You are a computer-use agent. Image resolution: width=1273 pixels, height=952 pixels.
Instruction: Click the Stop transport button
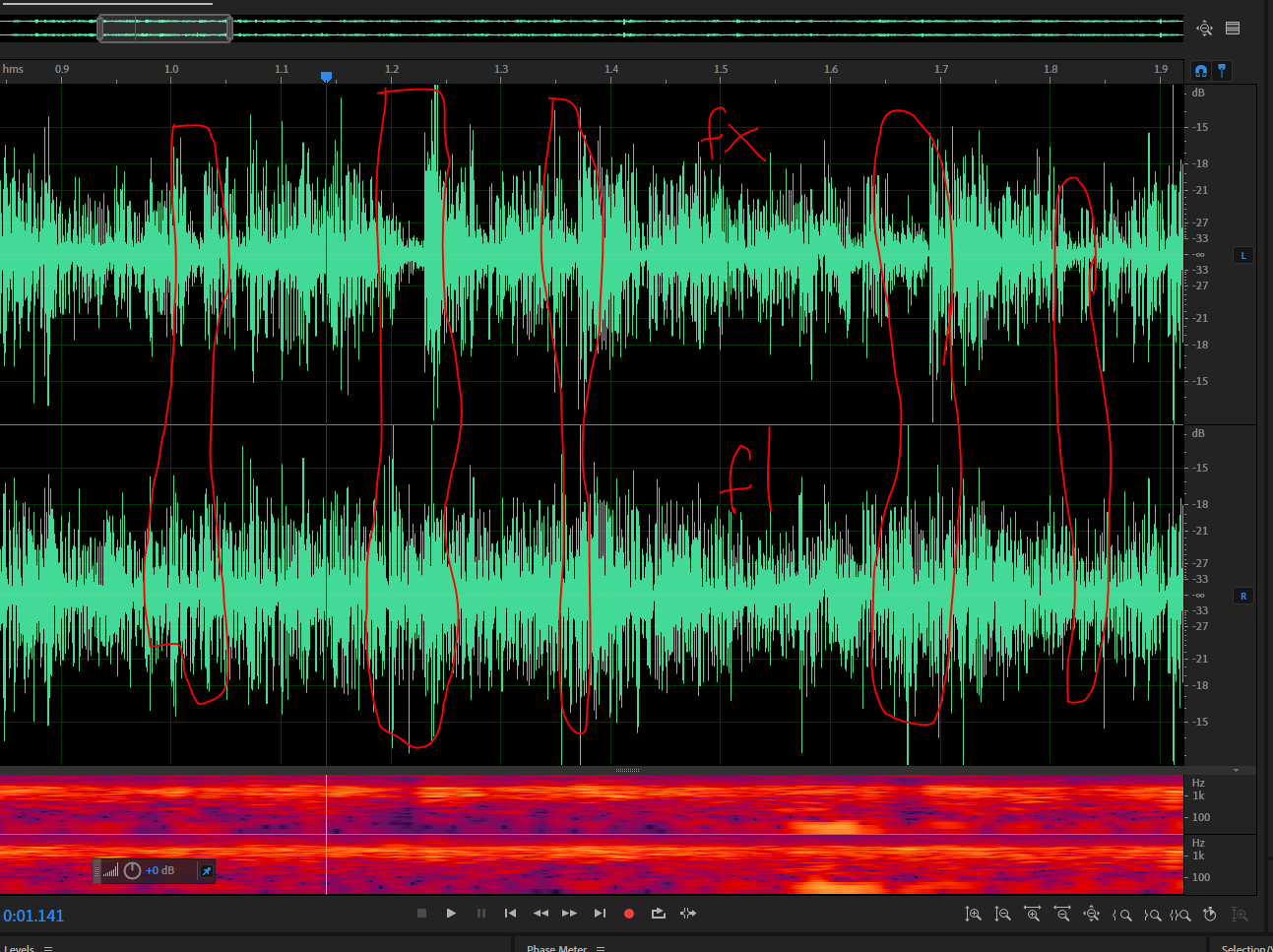[x=421, y=914]
